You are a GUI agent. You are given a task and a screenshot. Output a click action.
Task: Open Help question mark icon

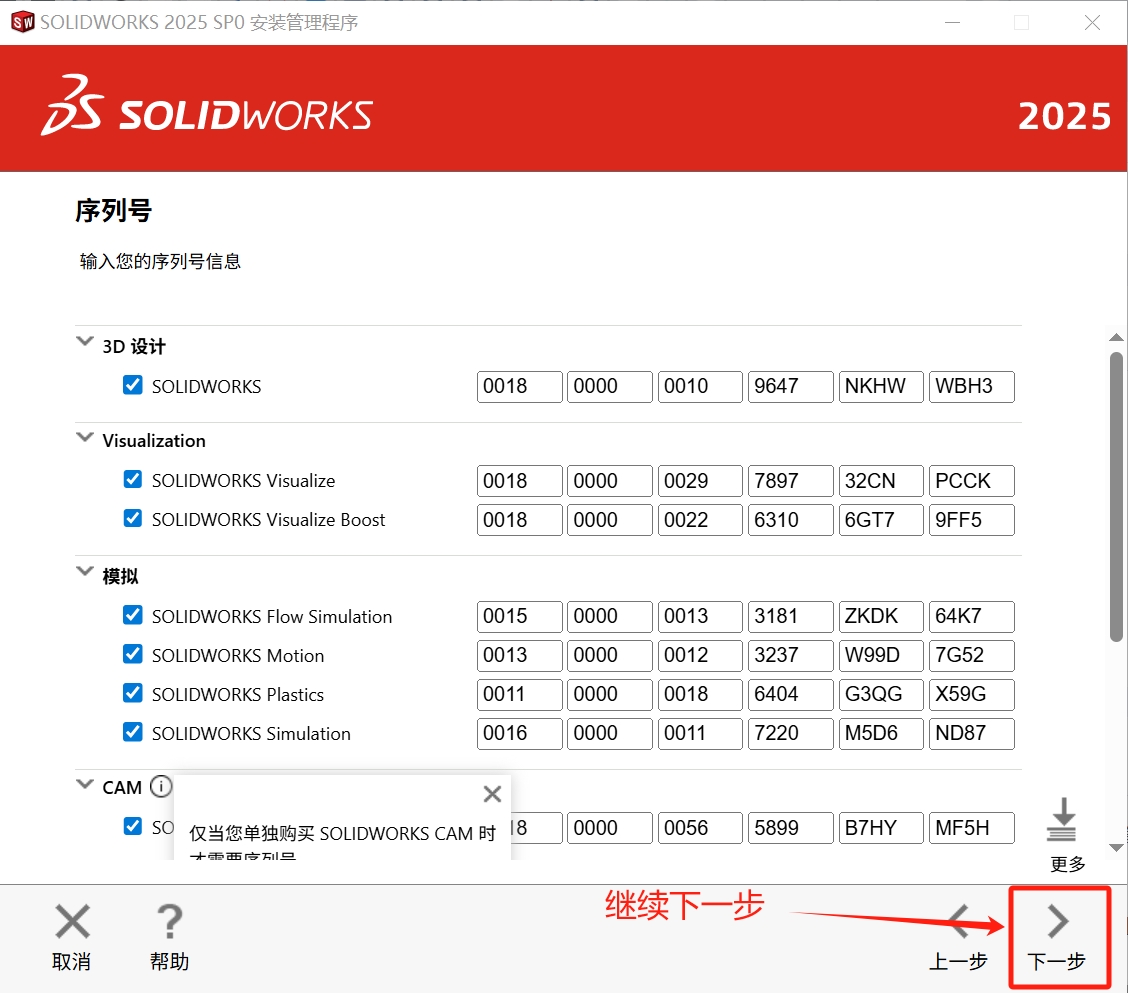(x=170, y=922)
